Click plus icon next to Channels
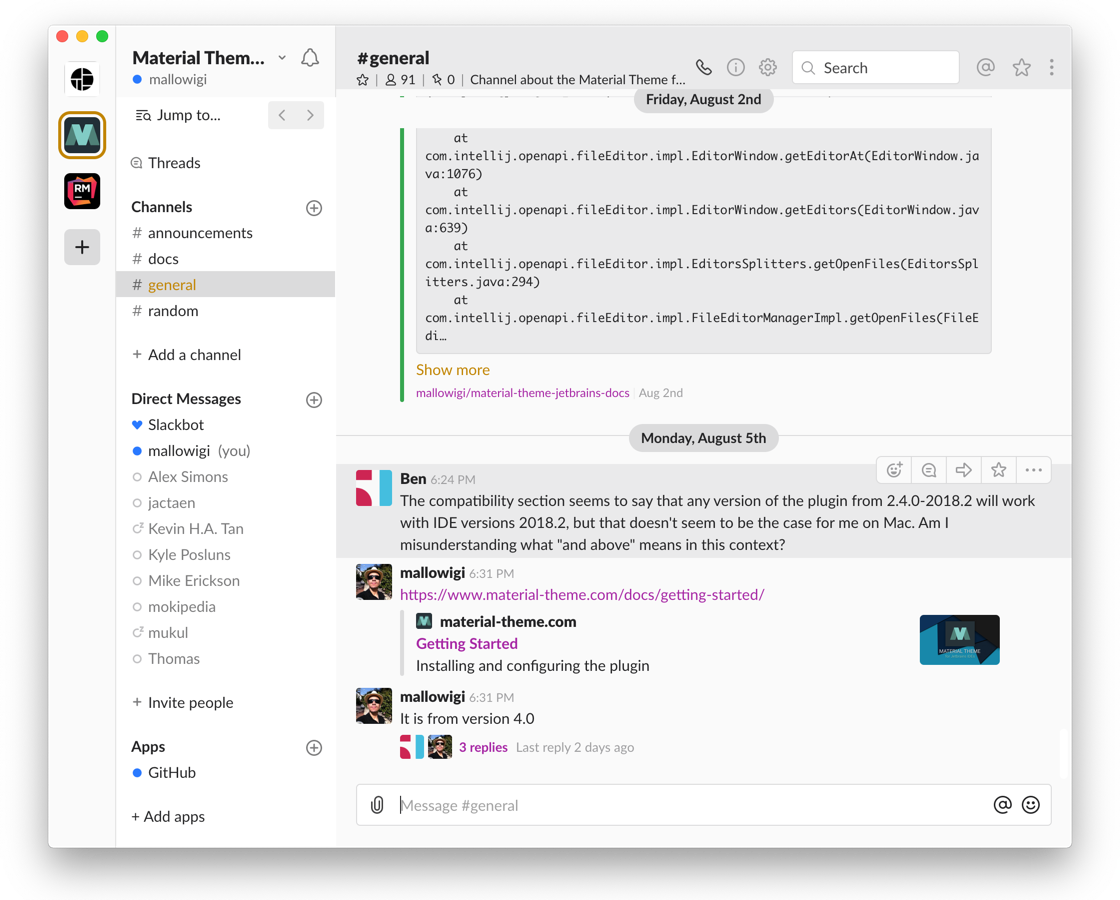 point(314,208)
